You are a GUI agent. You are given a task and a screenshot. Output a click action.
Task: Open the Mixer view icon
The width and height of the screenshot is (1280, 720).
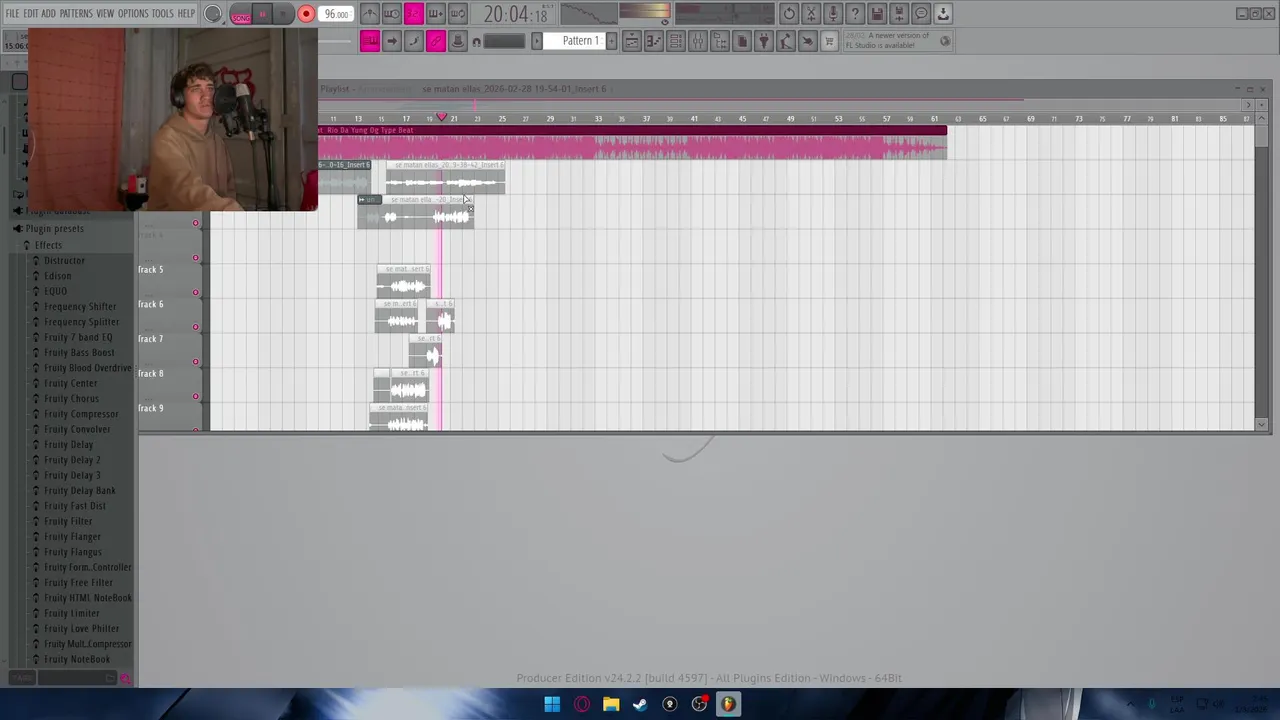[x=698, y=41]
